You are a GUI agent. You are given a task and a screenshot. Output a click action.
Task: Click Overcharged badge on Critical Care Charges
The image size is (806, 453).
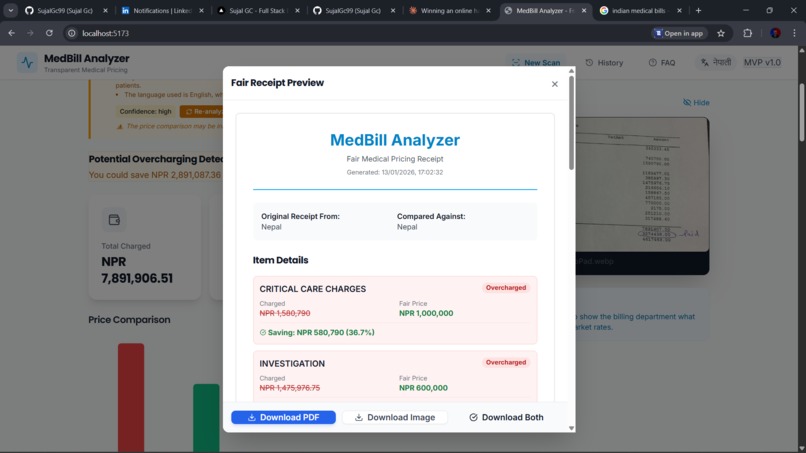(x=506, y=288)
